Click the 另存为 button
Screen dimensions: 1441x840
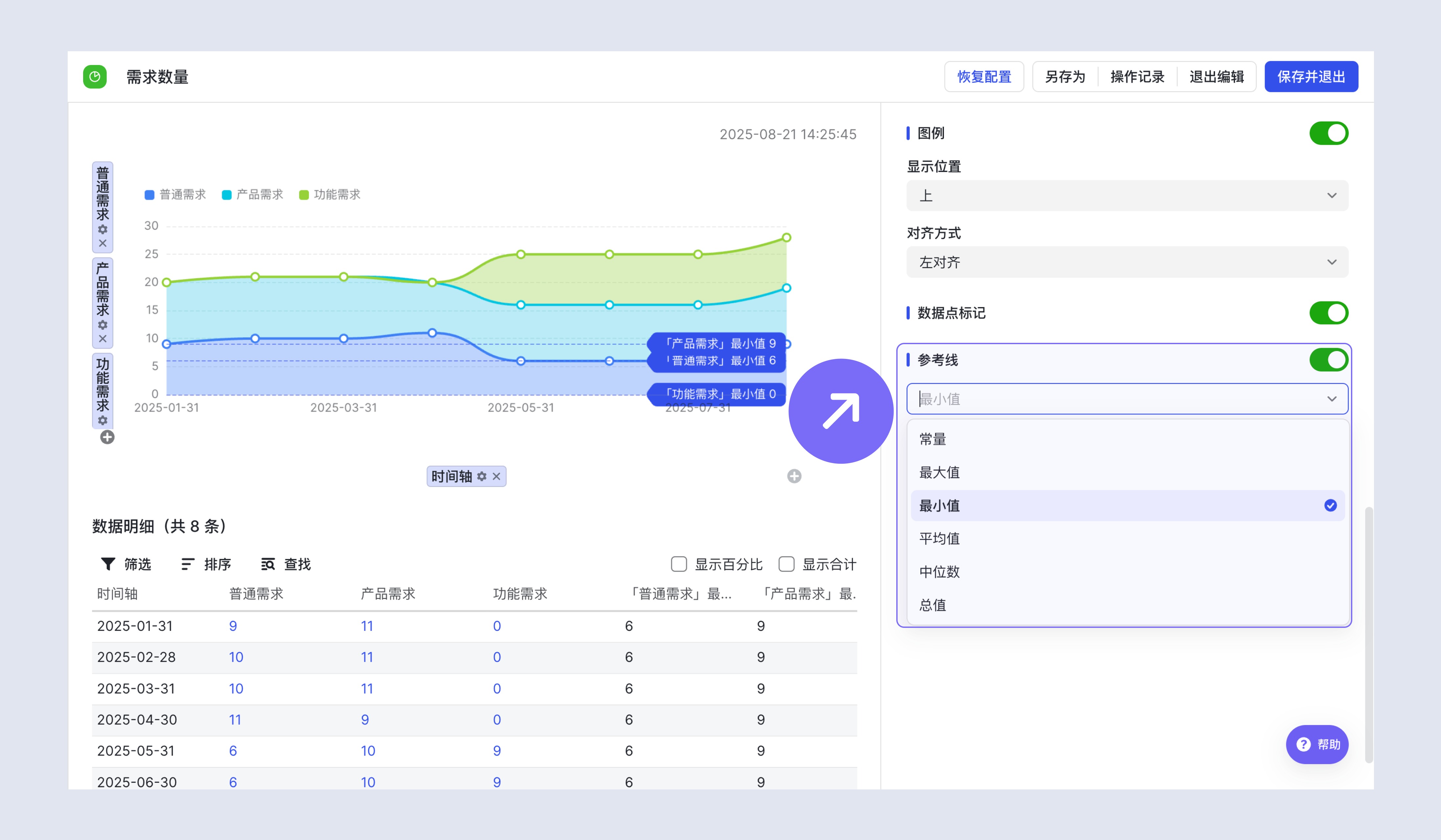1065,77
